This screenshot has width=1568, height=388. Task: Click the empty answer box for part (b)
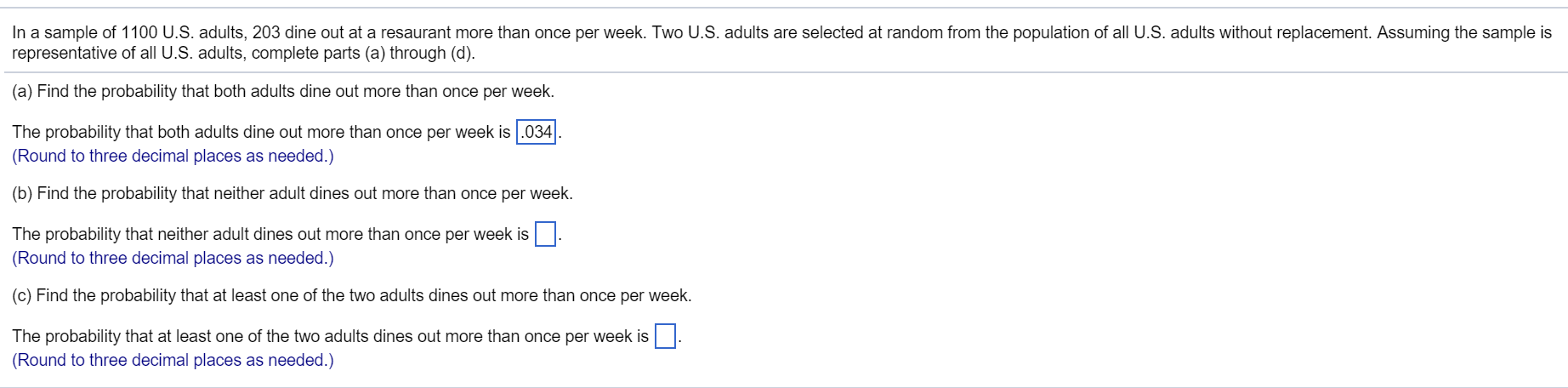tap(545, 234)
